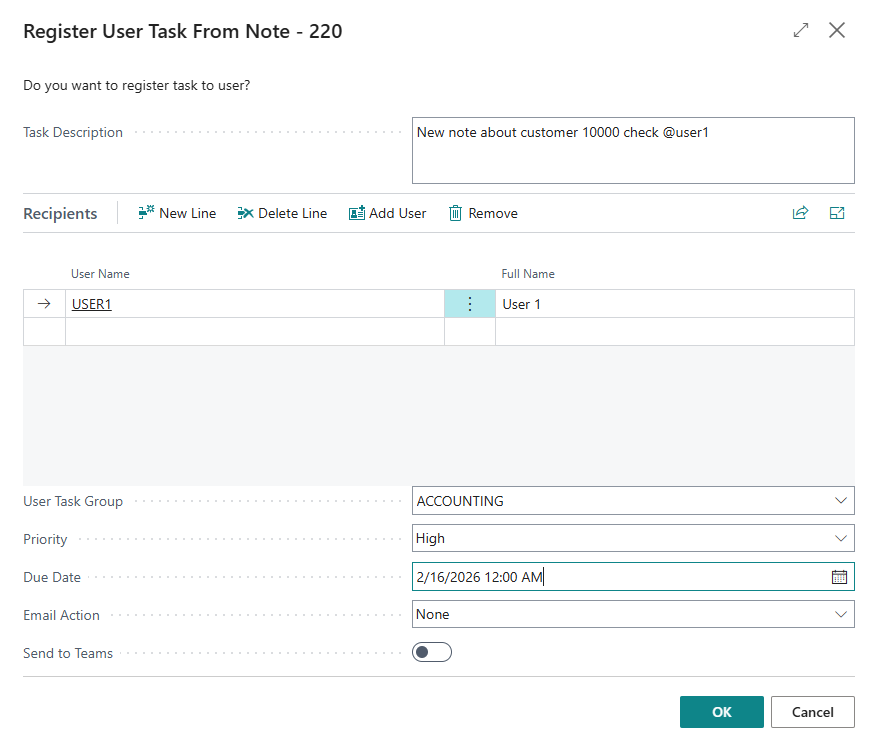
Task: Click the Add User icon
Action: coord(356,213)
